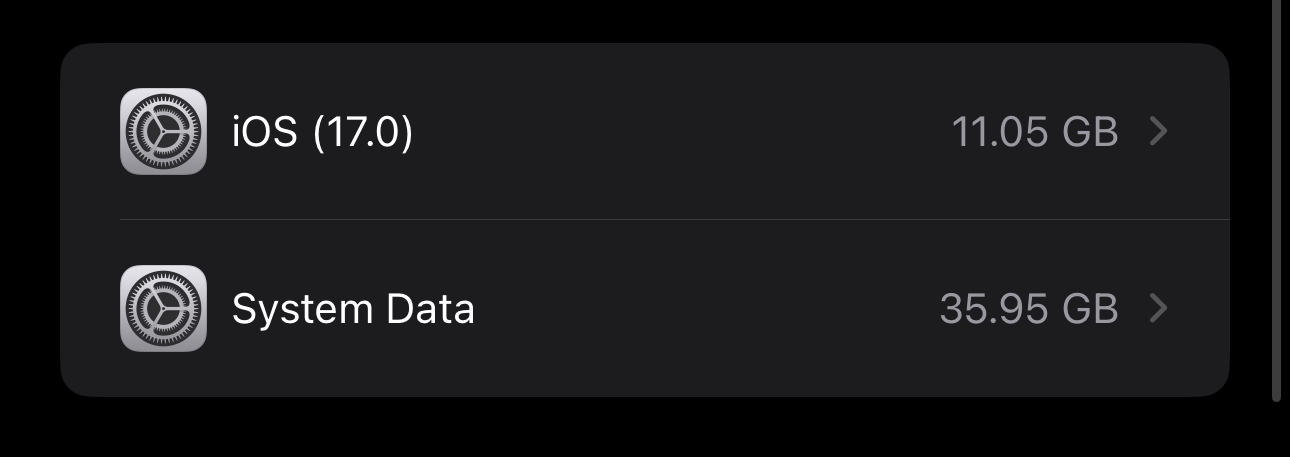This screenshot has height=457, width=1290.
Task: Select the "System Data" text label
Action: click(353, 309)
